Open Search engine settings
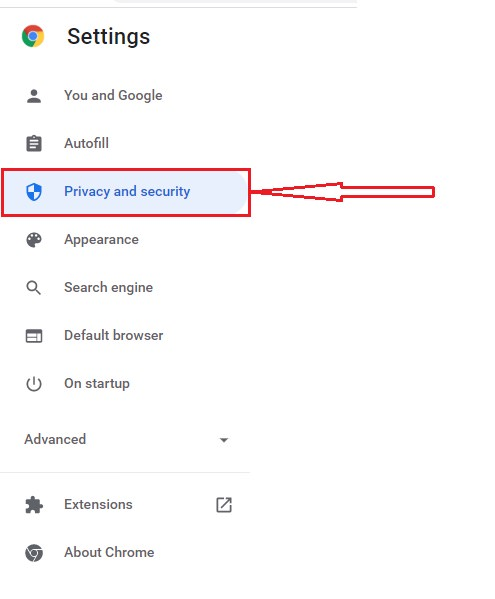 click(x=108, y=287)
